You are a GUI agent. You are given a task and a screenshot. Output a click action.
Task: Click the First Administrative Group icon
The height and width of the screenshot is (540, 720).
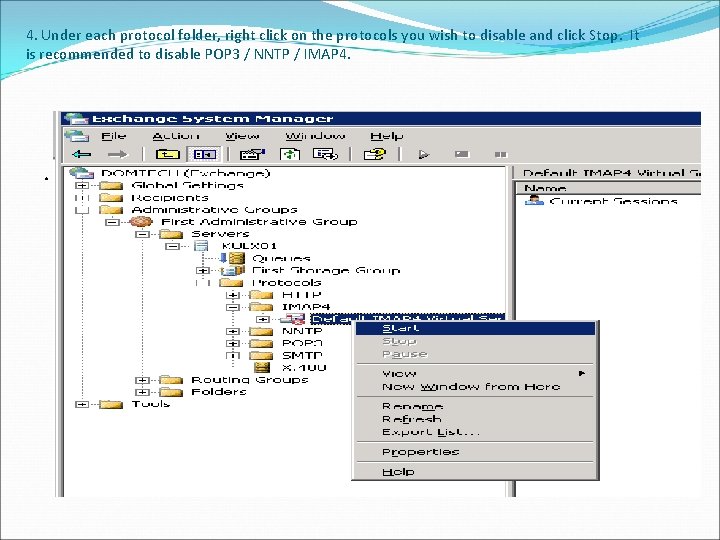coord(141,222)
